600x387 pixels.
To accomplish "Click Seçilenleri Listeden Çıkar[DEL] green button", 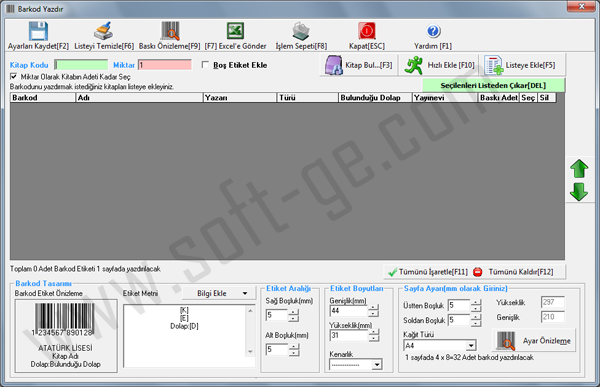I will point(493,85).
